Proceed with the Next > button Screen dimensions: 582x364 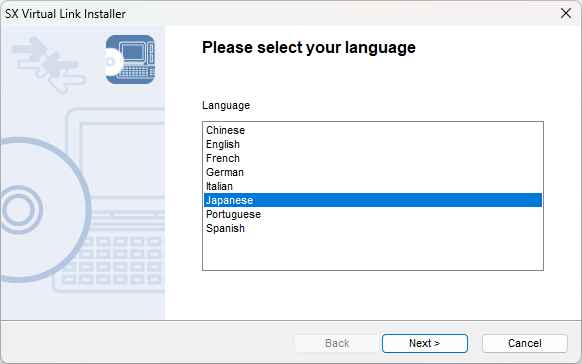[x=425, y=343]
